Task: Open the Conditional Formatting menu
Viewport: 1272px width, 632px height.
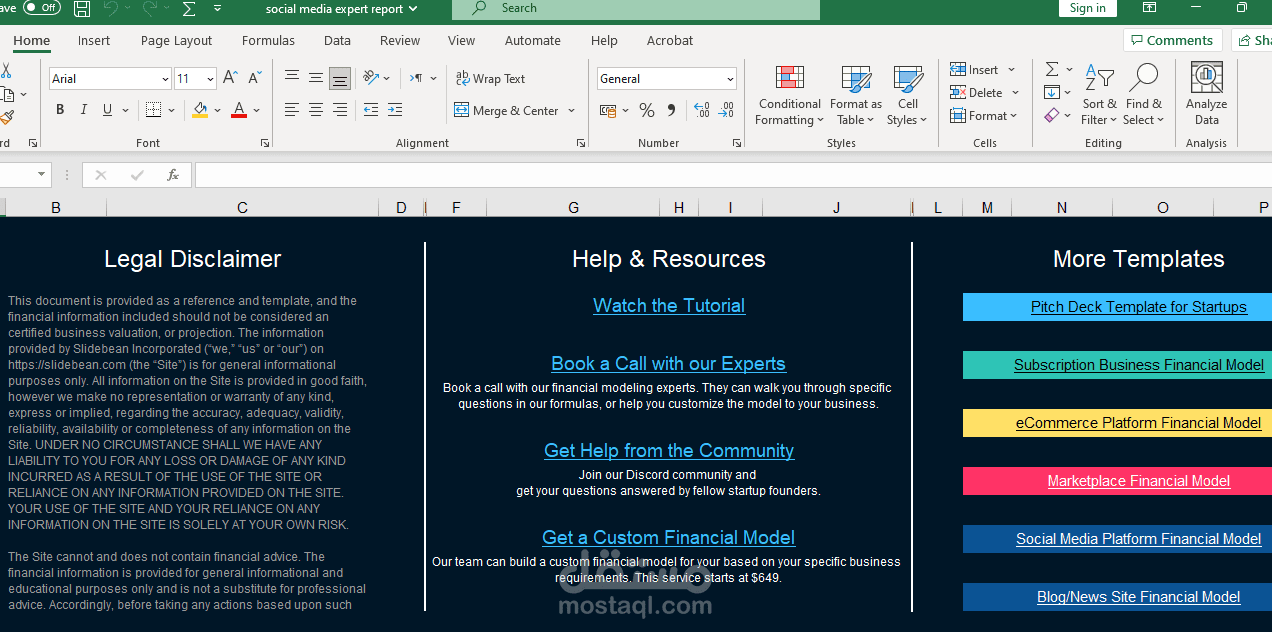Action: pos(790,94)
